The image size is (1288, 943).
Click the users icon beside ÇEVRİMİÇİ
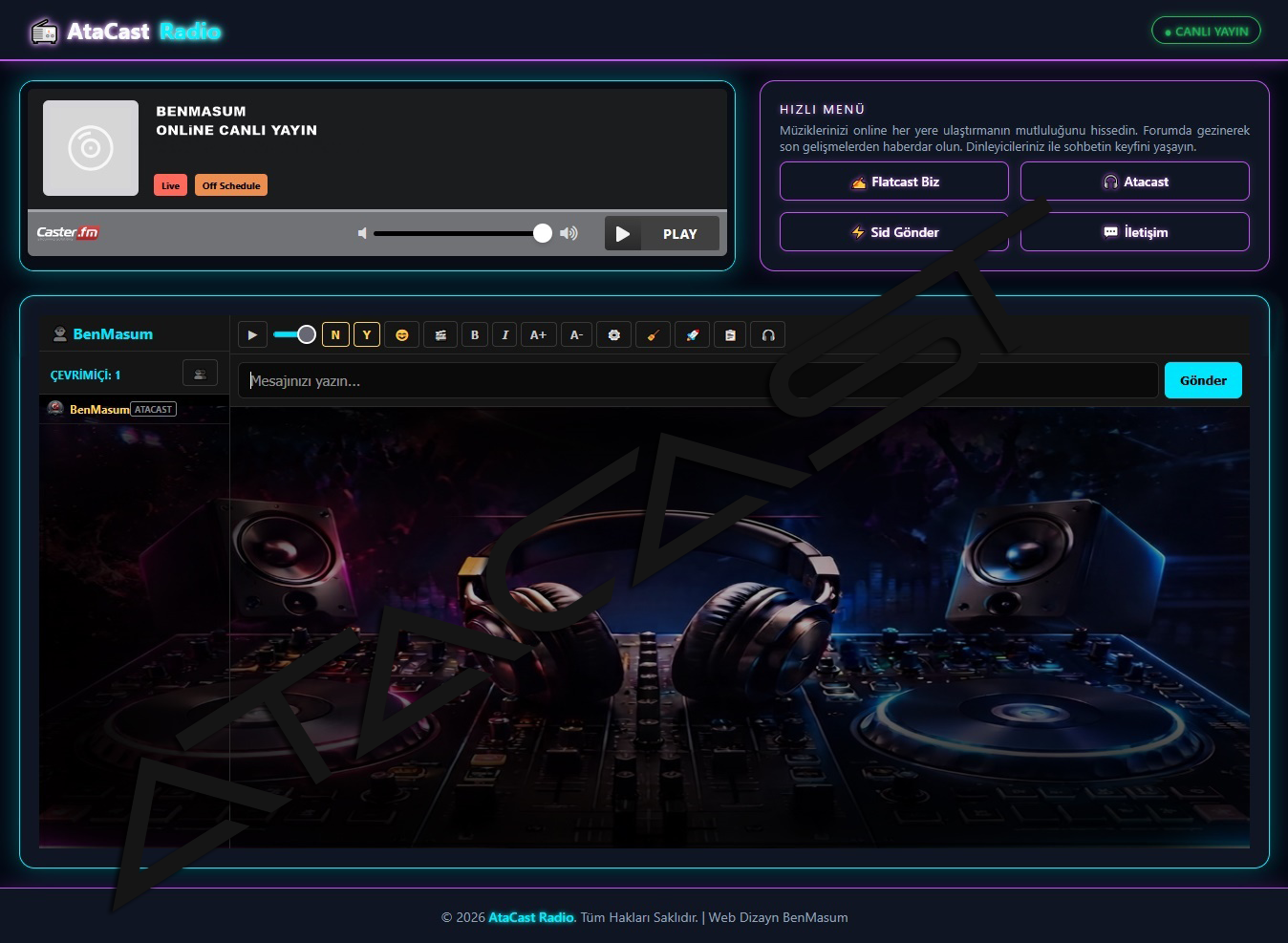coord(200,374)
